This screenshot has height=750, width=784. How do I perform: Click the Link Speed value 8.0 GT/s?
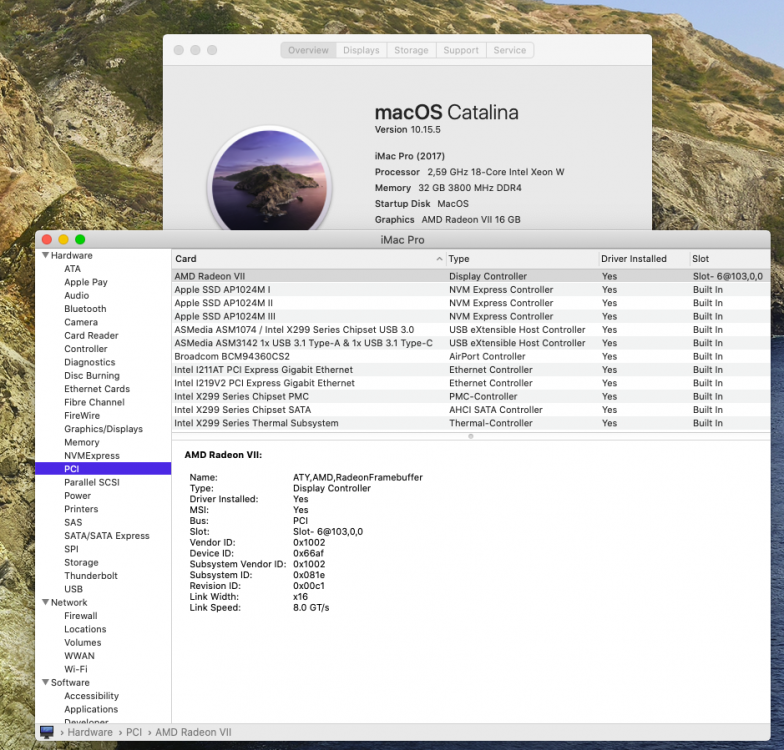[x=311, y=608]
